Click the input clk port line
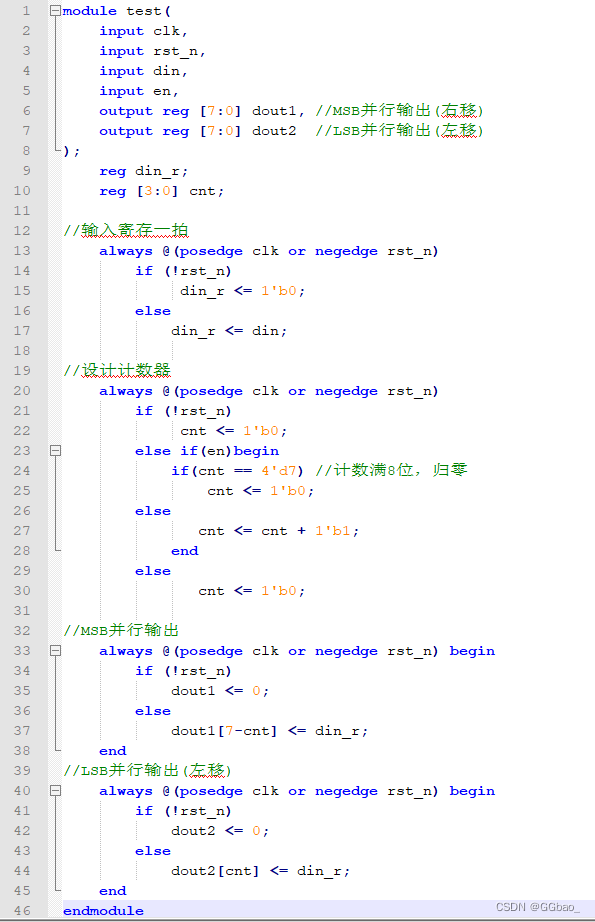This screenshot has width=595, height=922. 143,31
